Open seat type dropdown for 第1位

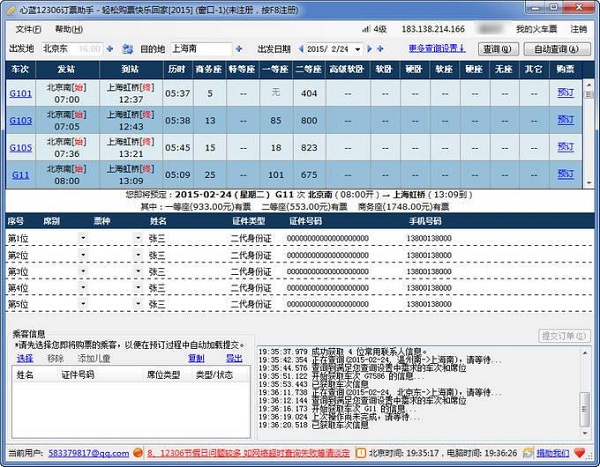(x=84, y=238)
